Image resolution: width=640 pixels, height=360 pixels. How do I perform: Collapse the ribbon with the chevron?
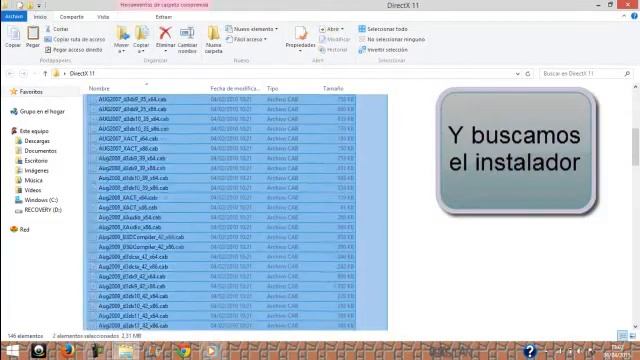(x=624, y=16)
